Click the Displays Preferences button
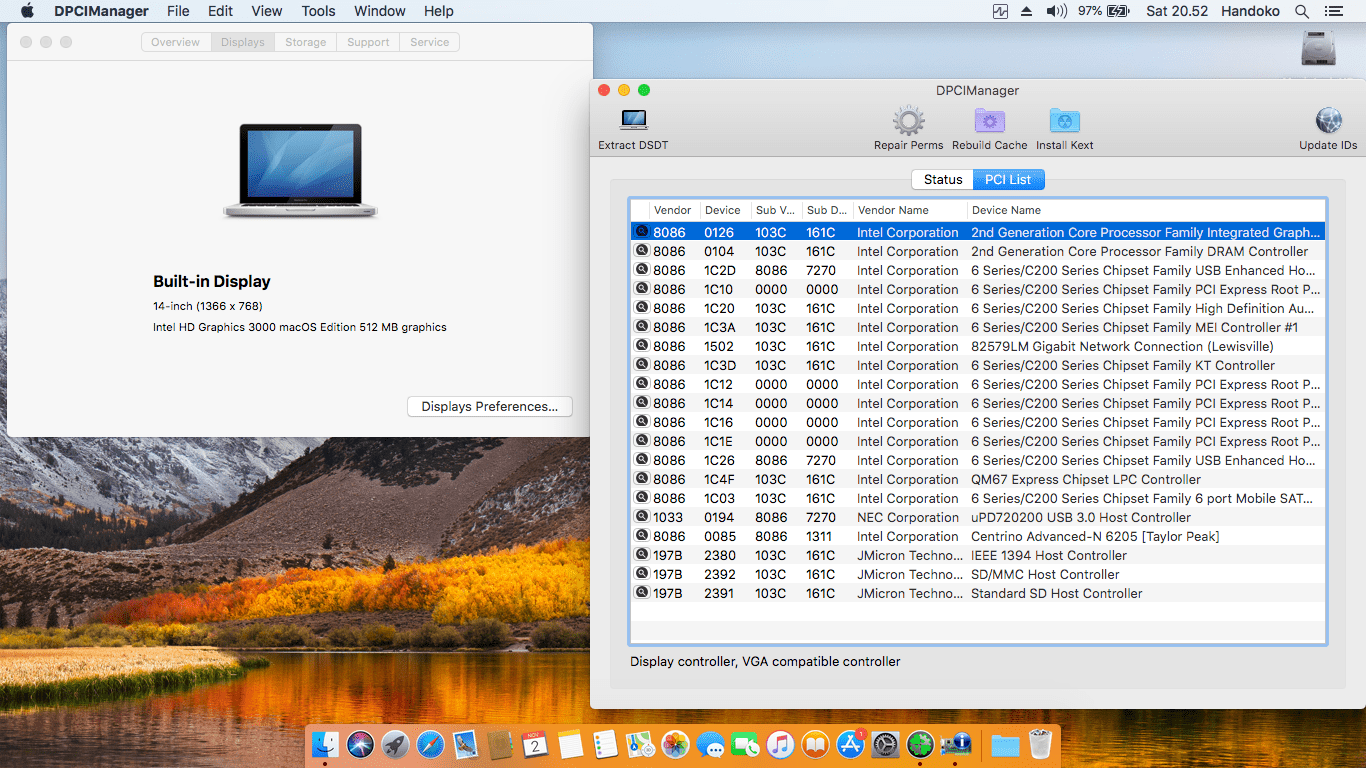The height and width of the screenshot is (768, 1366). pyautogui.click(x=490, y=407)
